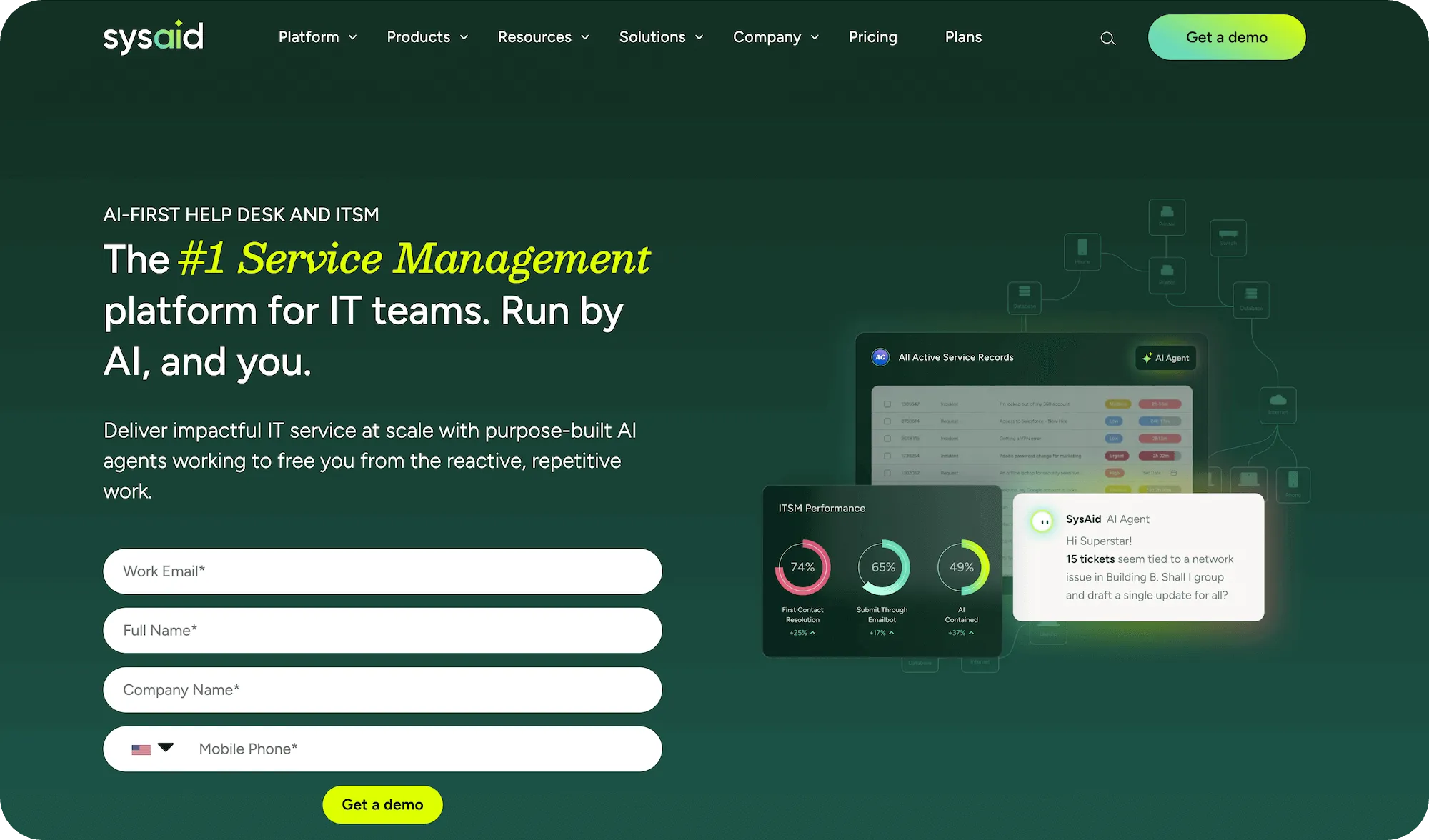The height and width of the screenshot is (840, 1429).
Task: Open the Plans navigation item
Action: (x=963, y=37)
